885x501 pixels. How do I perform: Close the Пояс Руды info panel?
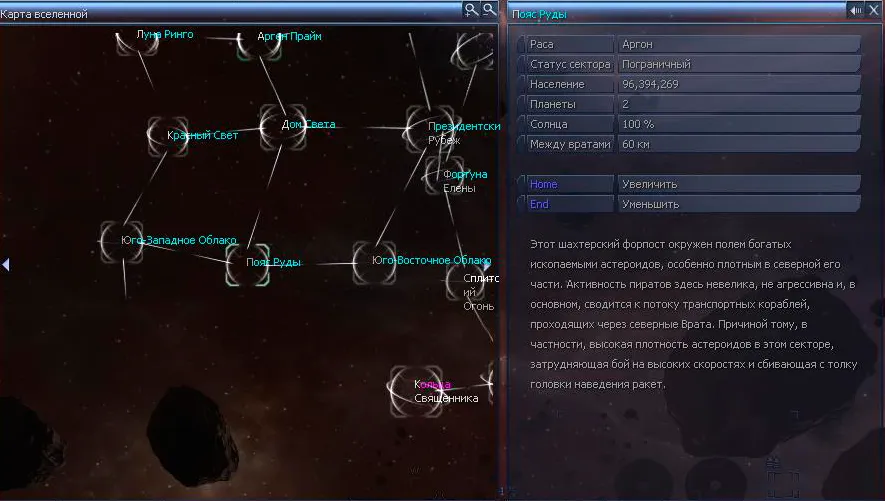pyautogui.click(x=874, y=11)
